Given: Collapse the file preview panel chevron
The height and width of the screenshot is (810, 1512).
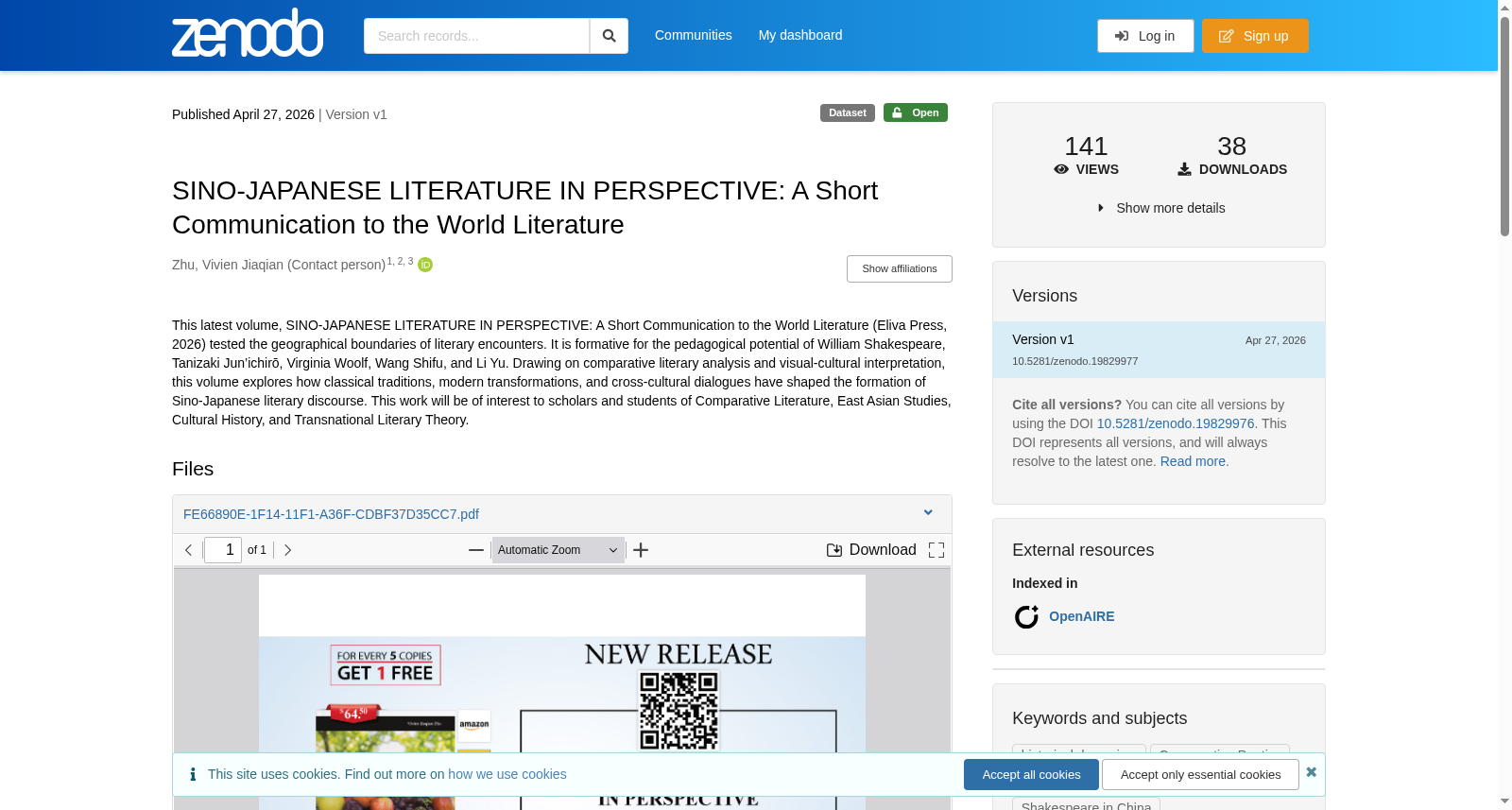Looking at the screenshot, I should point(928,513).
